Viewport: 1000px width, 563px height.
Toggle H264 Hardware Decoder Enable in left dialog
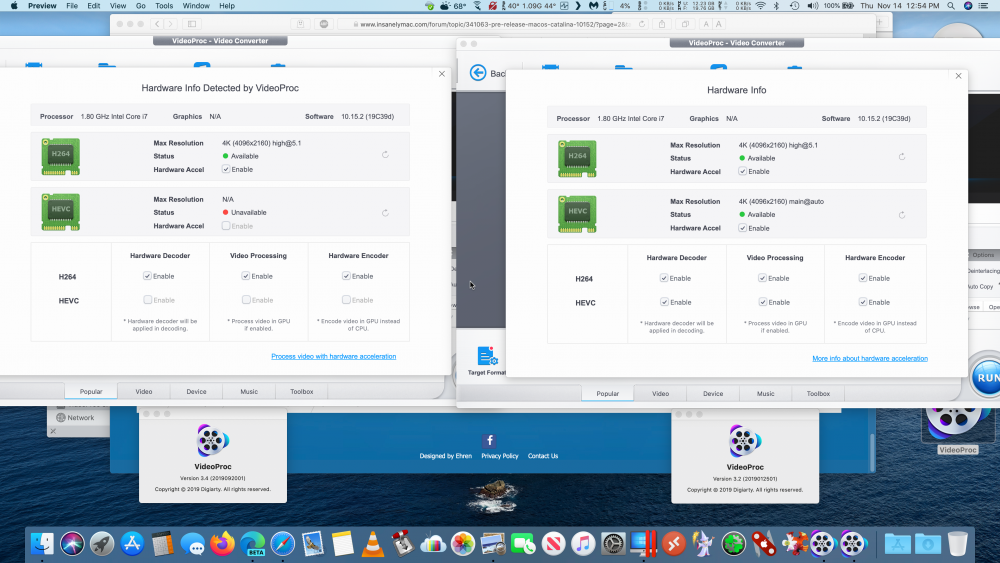[x=147, y=276]
